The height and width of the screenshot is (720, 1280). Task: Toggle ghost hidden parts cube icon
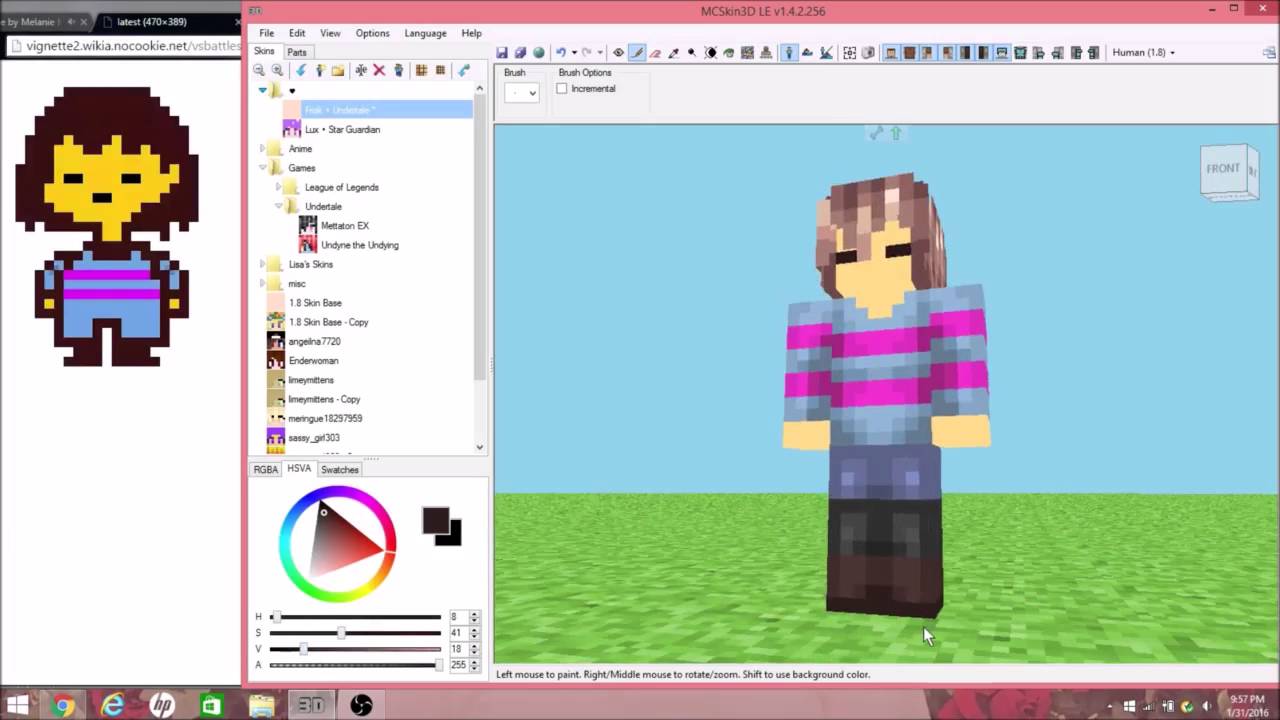point(867,52)
